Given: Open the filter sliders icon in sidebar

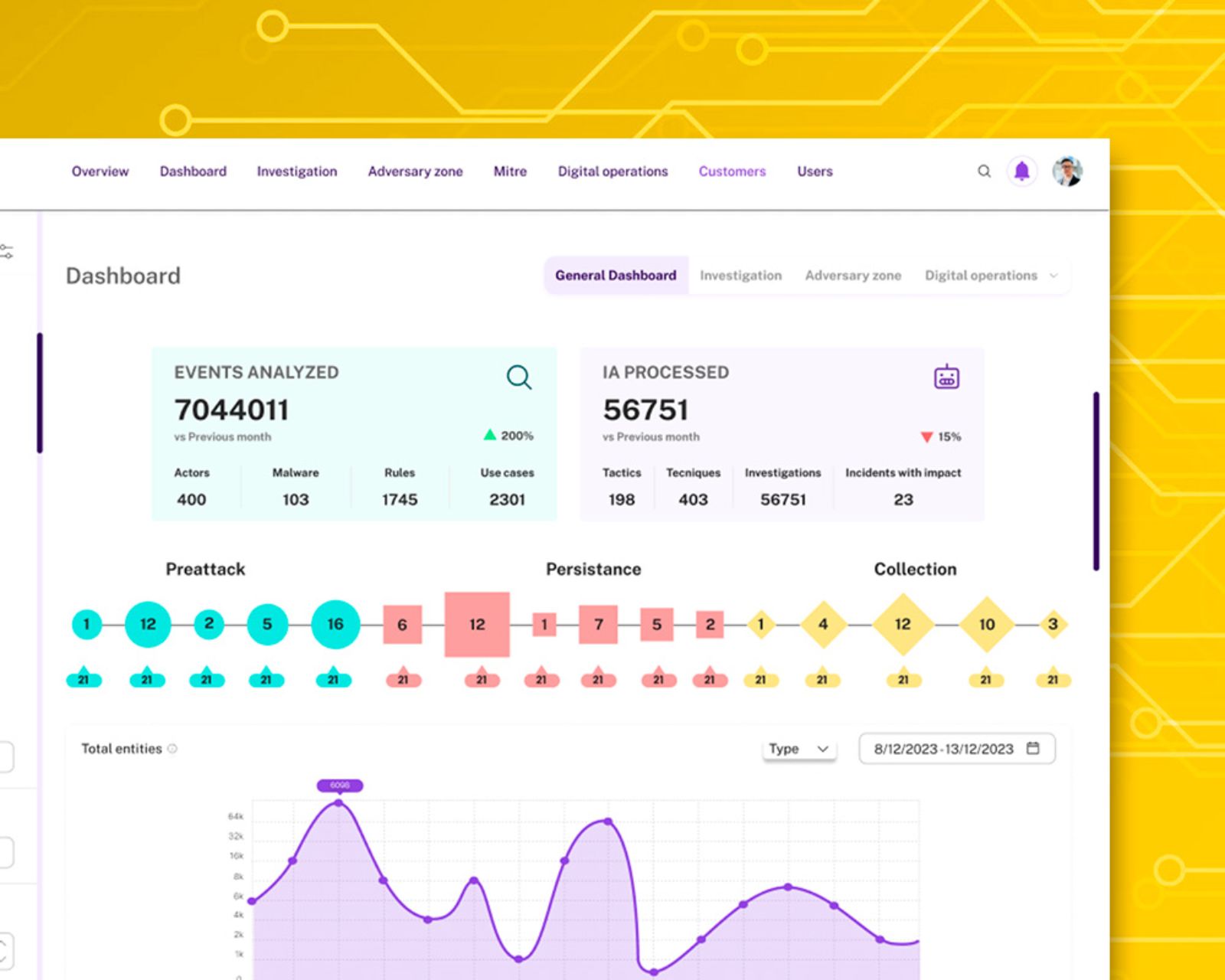Looking at the screenshot, I should [x=7, y=252].
